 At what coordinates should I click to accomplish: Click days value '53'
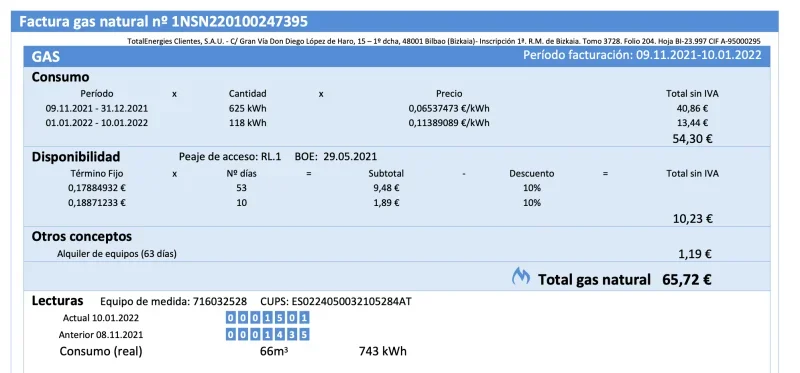(x=241, y=188)
